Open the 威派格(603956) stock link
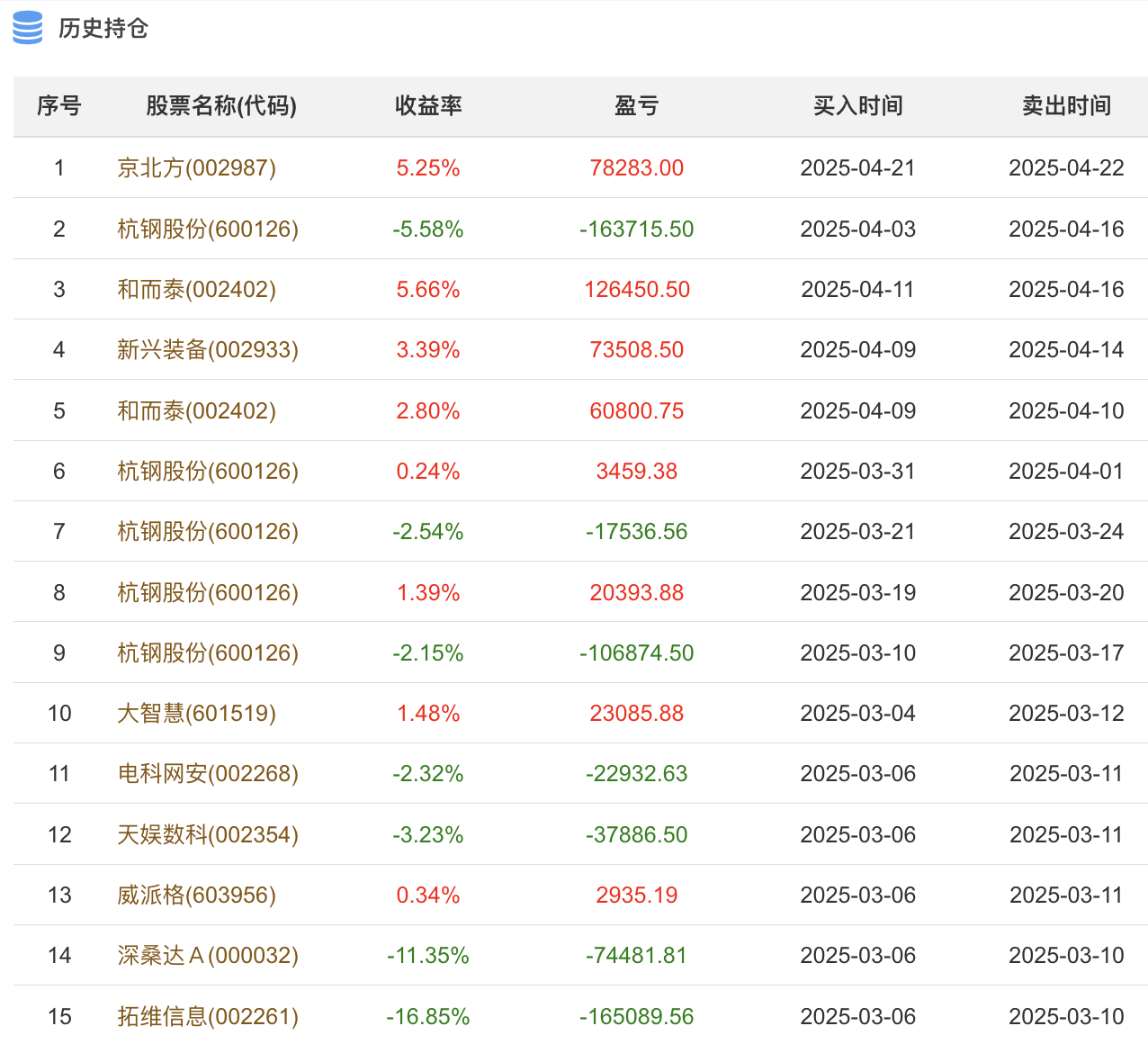Image resolution: width=1148 pixels, height=1044 pixels. [197, 895]
